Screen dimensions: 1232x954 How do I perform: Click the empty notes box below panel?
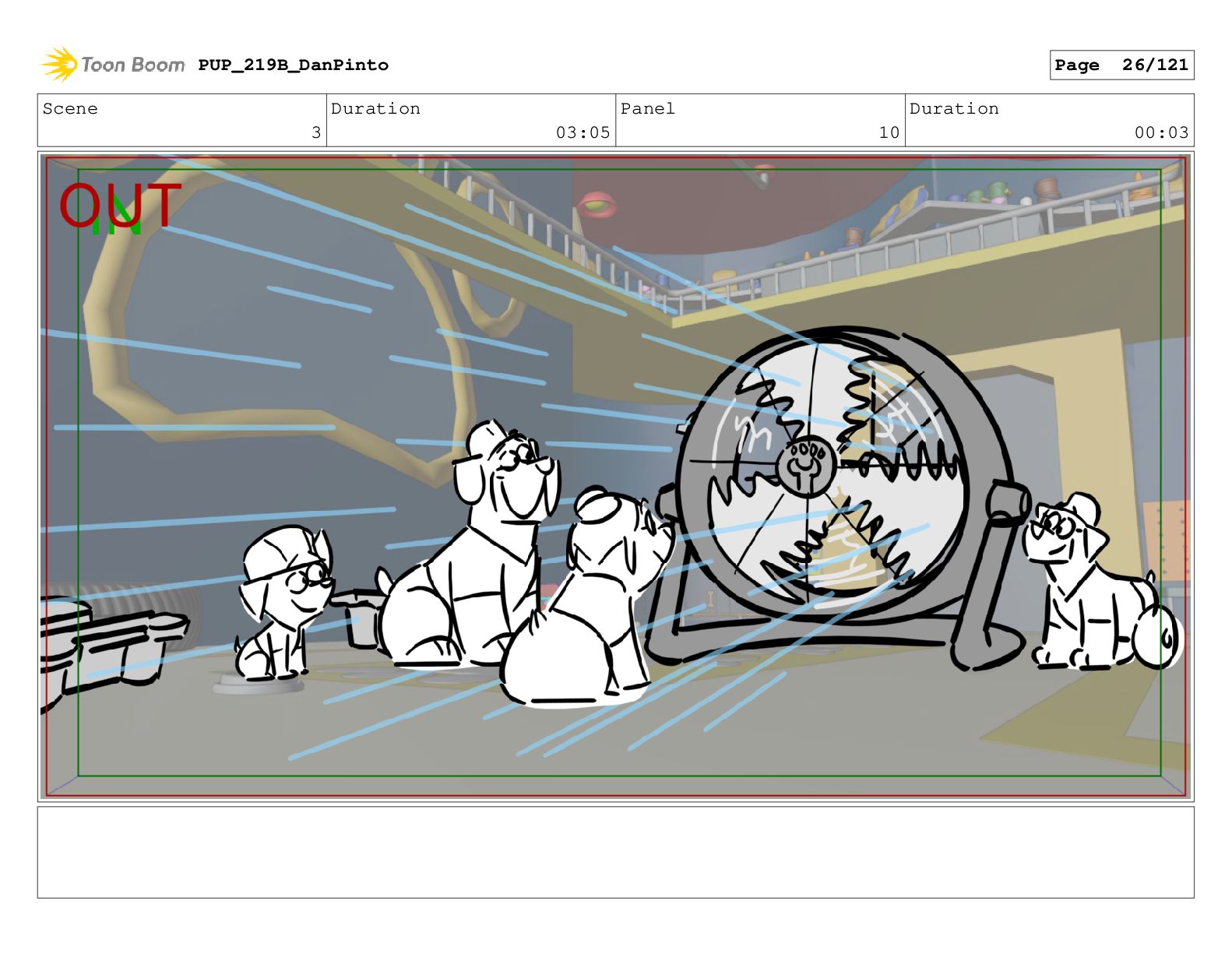pyautogui.click(x=615, y=852)
